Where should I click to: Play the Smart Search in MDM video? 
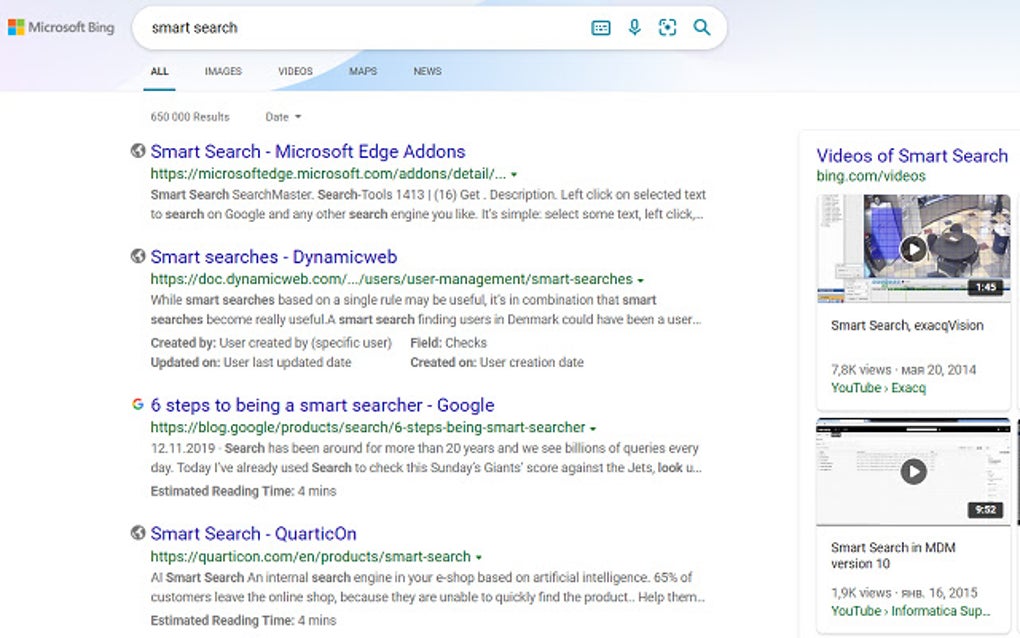[912, 471]
